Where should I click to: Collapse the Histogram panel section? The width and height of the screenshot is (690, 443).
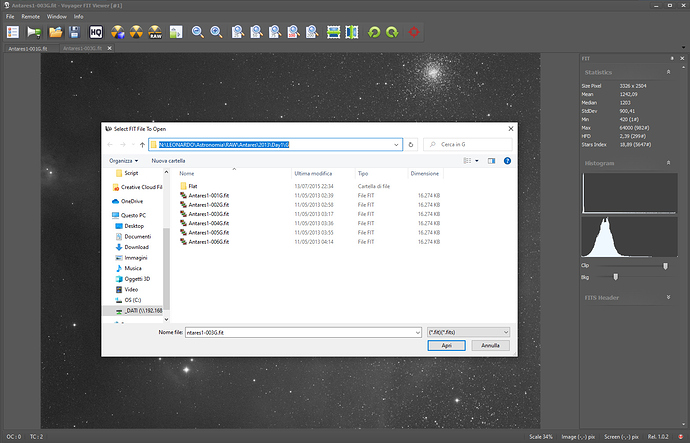pyautogui.click(x=668, y=163)
